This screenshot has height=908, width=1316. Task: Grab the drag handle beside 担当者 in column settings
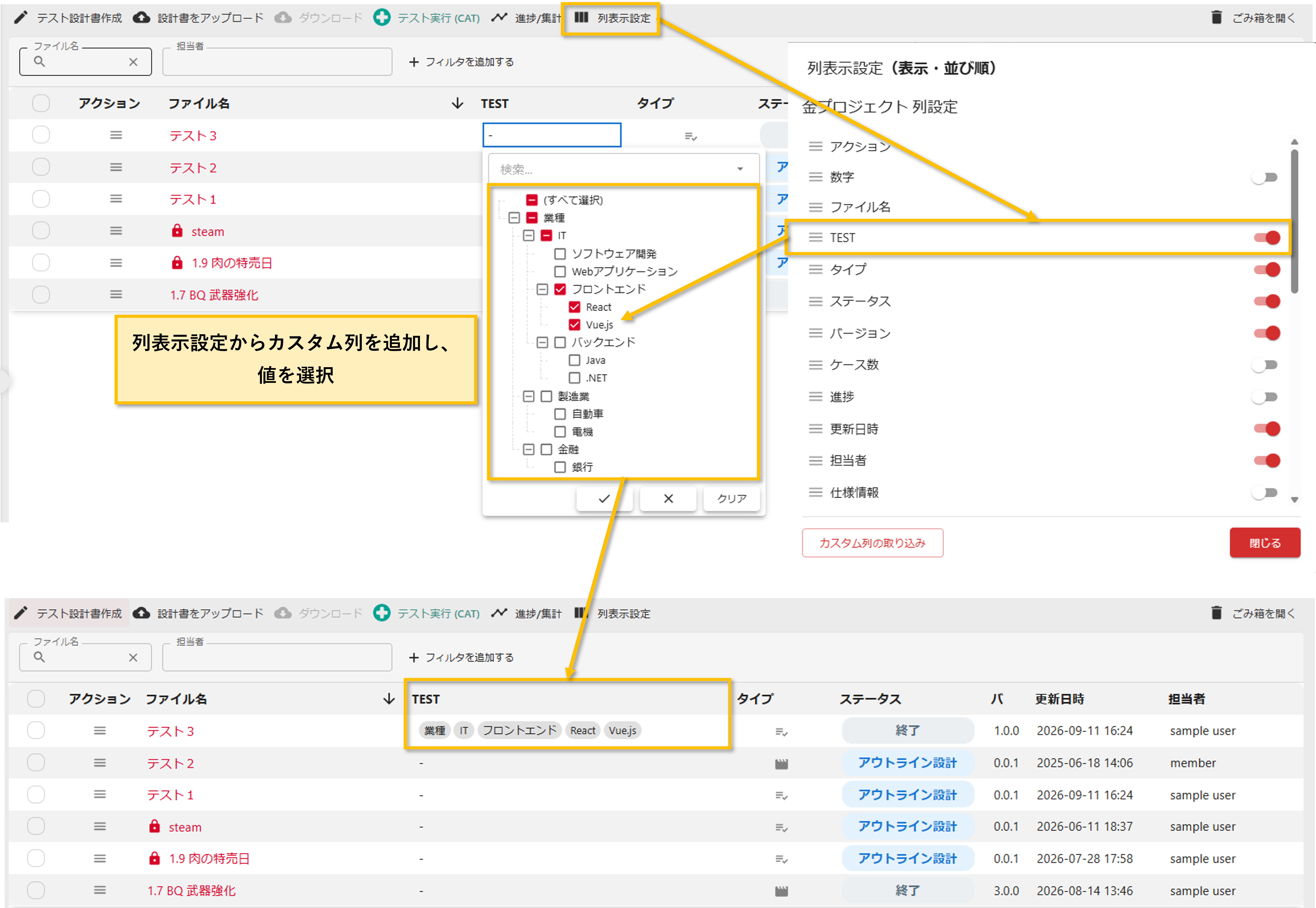[x=815, y=460]
